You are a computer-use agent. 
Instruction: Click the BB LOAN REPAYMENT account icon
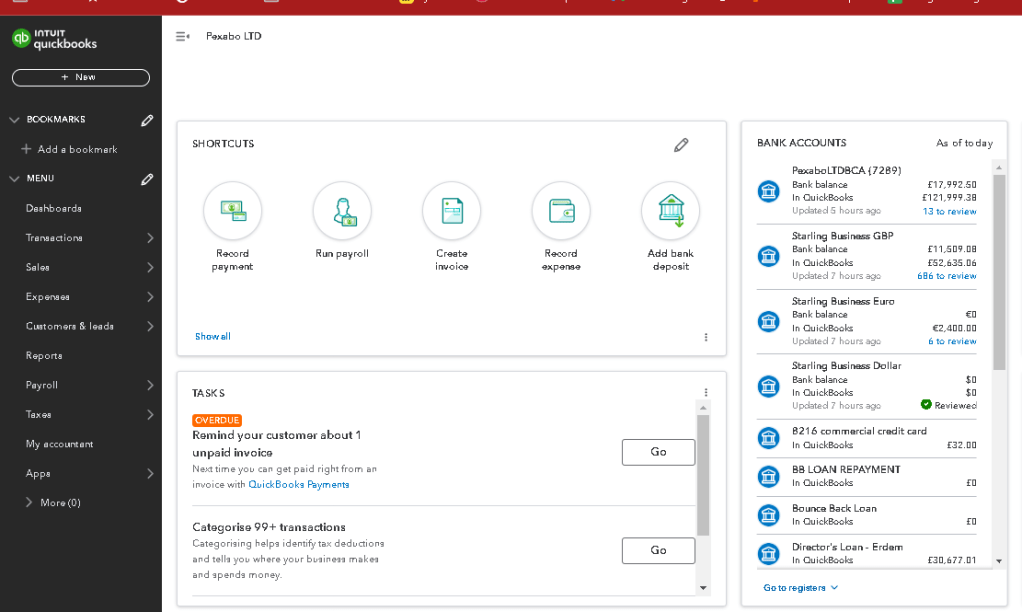coord(768,476)
